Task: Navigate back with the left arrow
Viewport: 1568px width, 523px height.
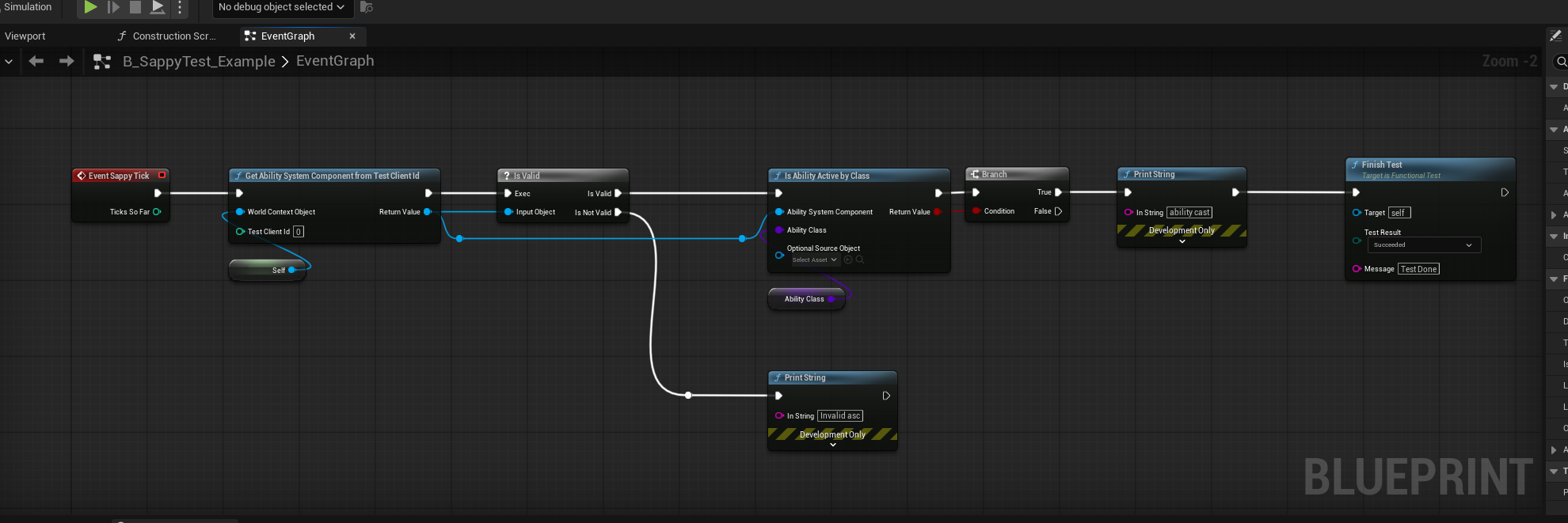Action: pos(36,61)
